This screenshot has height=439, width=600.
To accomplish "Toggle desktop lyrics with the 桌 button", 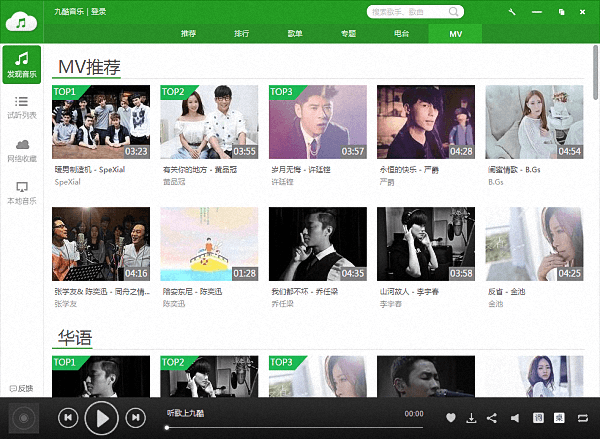I will tap(561, 418).
